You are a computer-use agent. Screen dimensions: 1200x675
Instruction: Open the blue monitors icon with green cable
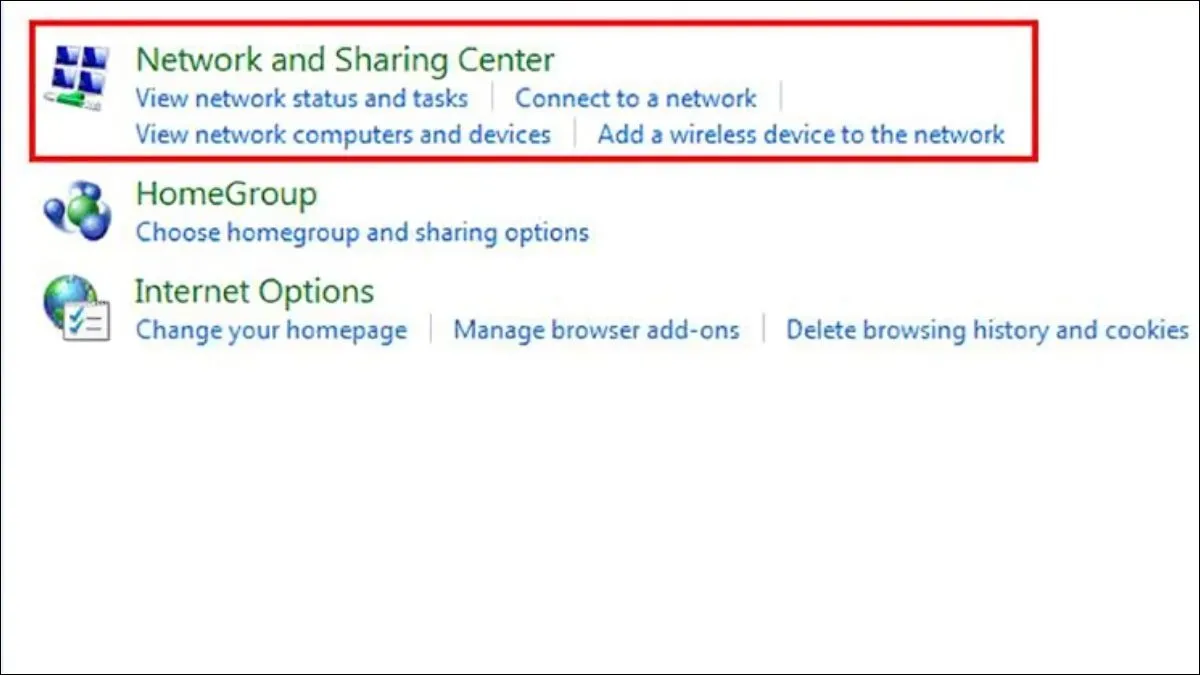(79, 77)
